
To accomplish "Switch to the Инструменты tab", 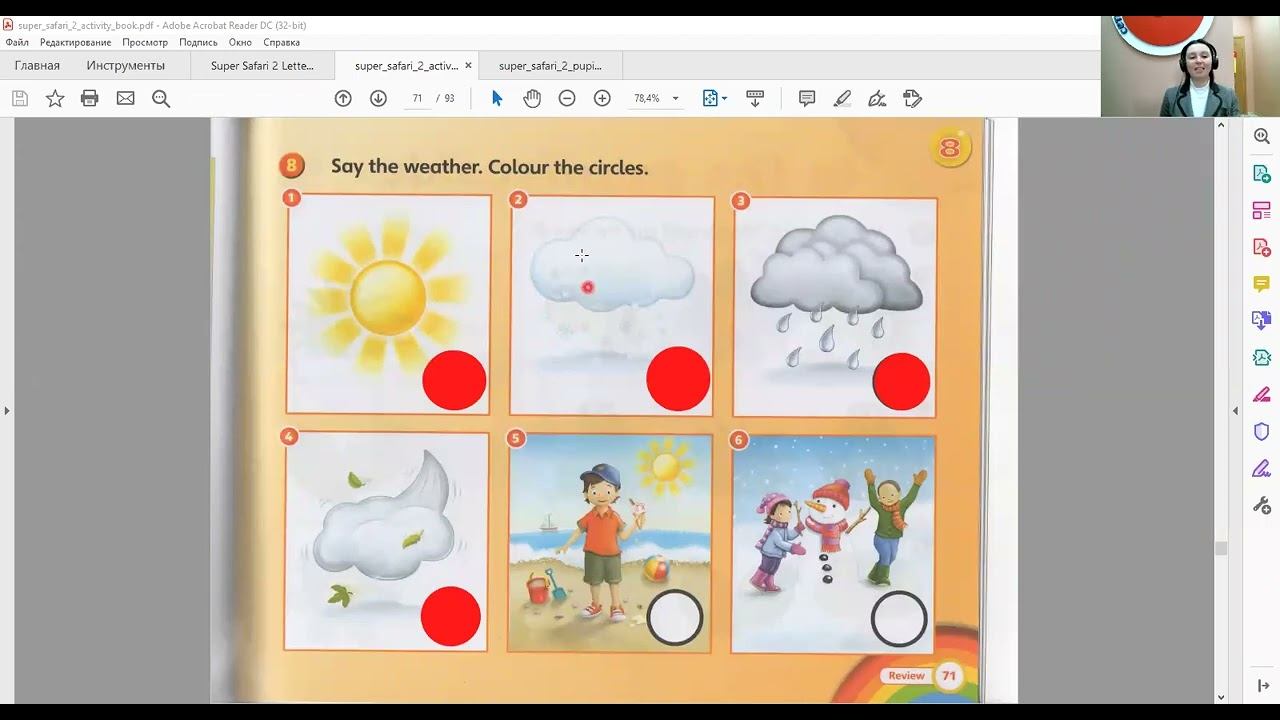I will [x=126, y=65].
